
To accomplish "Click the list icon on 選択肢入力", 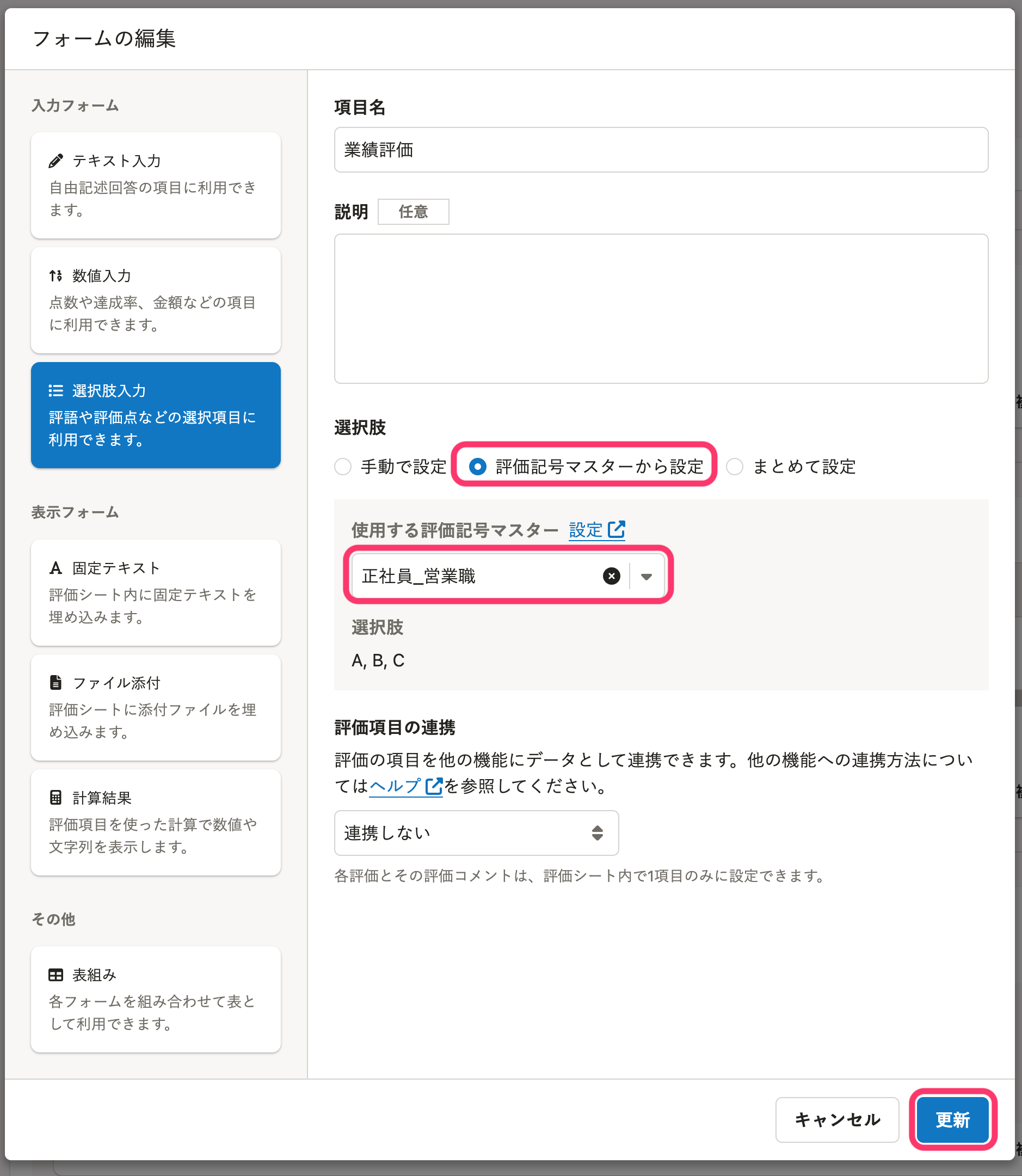I will [x=56, y=391].
